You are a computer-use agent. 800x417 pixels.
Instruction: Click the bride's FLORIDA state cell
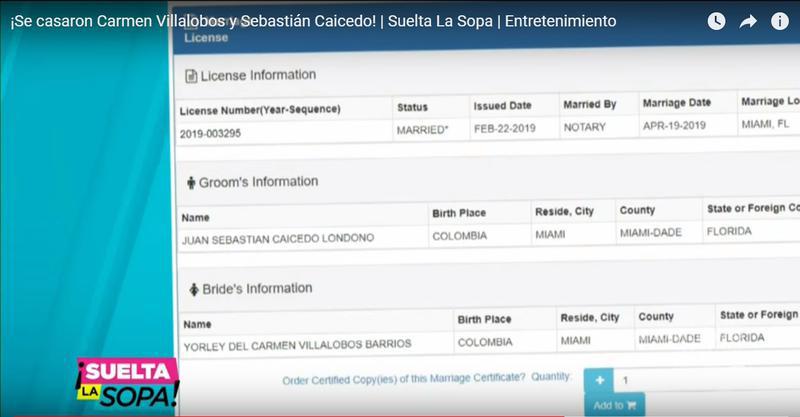coord(742,338)
